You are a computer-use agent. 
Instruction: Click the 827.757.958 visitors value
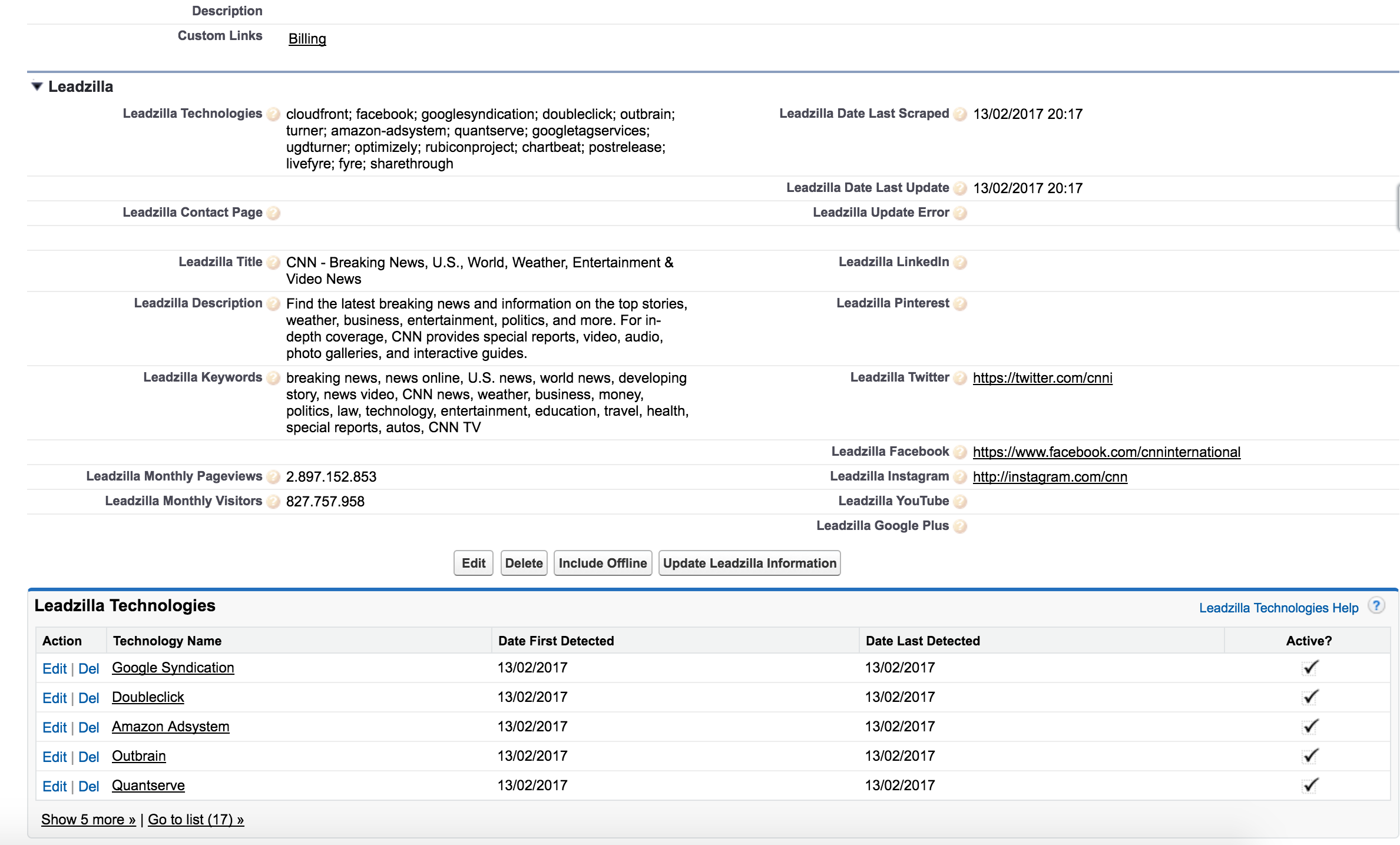pyautogui.click(x=325, y=502)
